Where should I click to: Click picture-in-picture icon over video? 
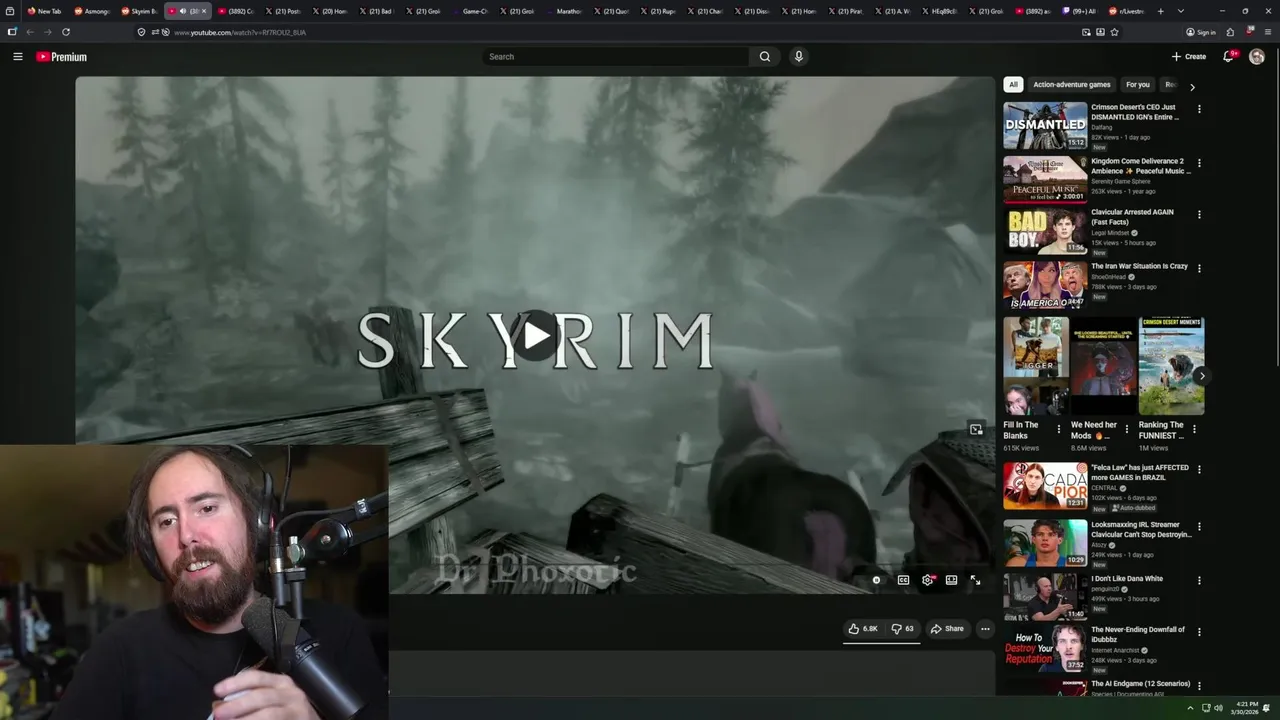[x=976, y=430]
